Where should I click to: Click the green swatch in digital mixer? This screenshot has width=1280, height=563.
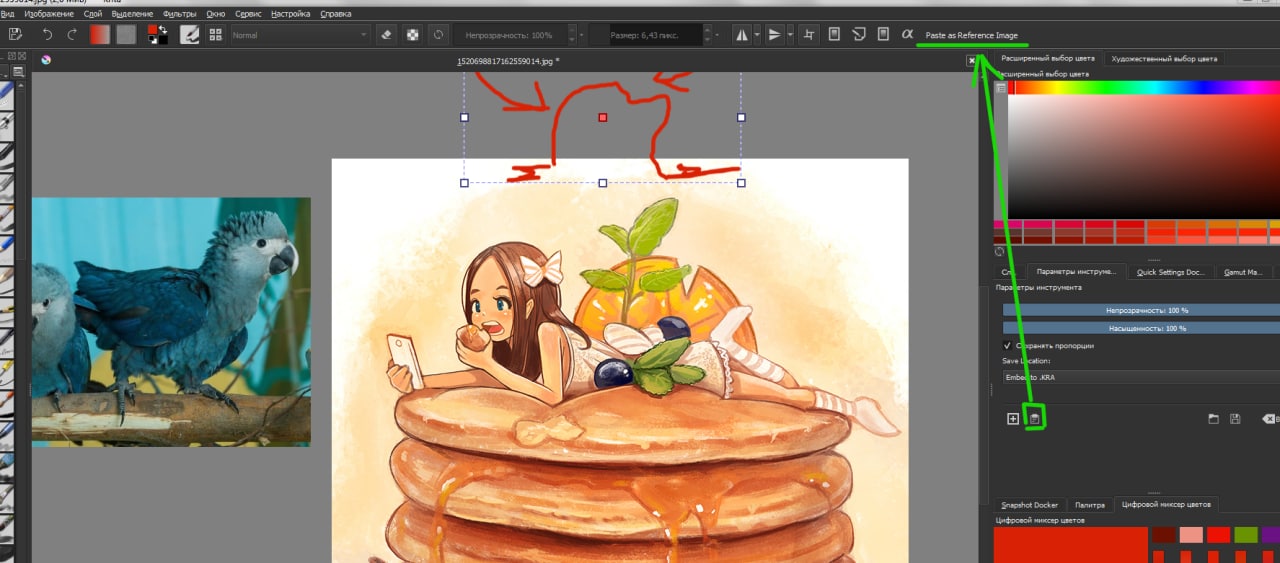(1245, 534)
